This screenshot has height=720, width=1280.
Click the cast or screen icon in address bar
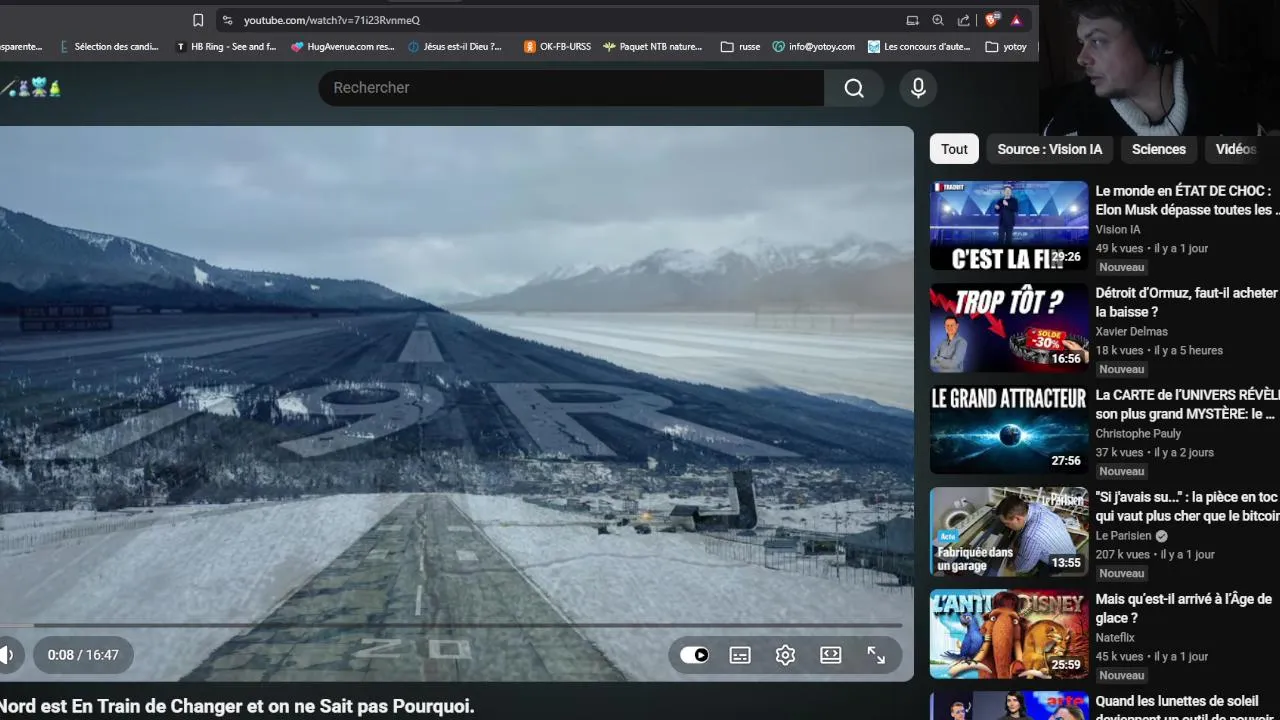pyautogui.click(x=912, y=20)
